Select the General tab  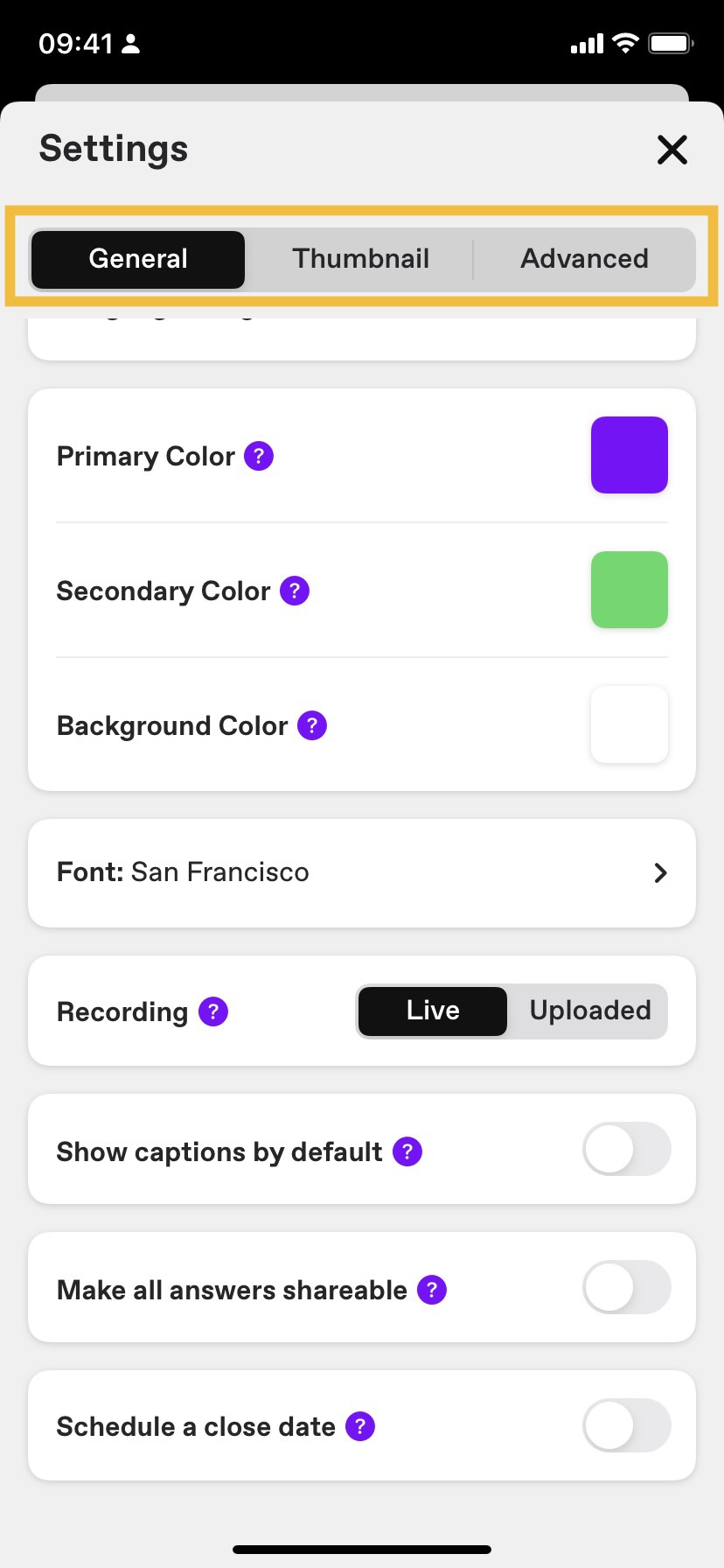click(138, 259)
